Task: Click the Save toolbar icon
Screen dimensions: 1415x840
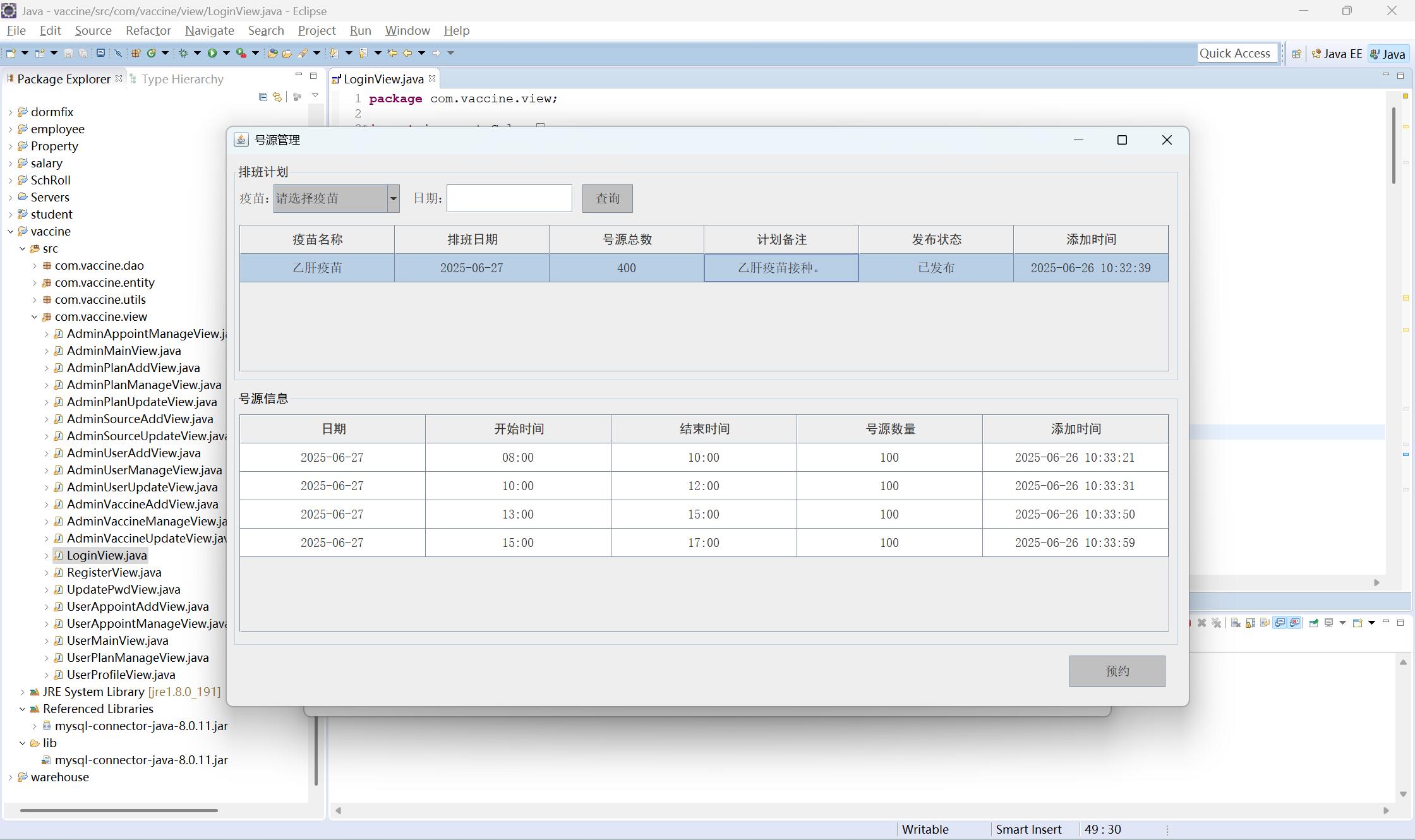Action: click(68, 53)
